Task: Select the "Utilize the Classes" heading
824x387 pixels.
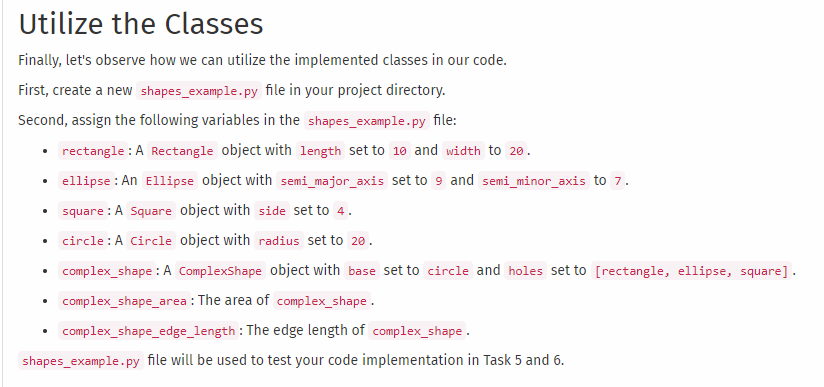Action: 141,24
